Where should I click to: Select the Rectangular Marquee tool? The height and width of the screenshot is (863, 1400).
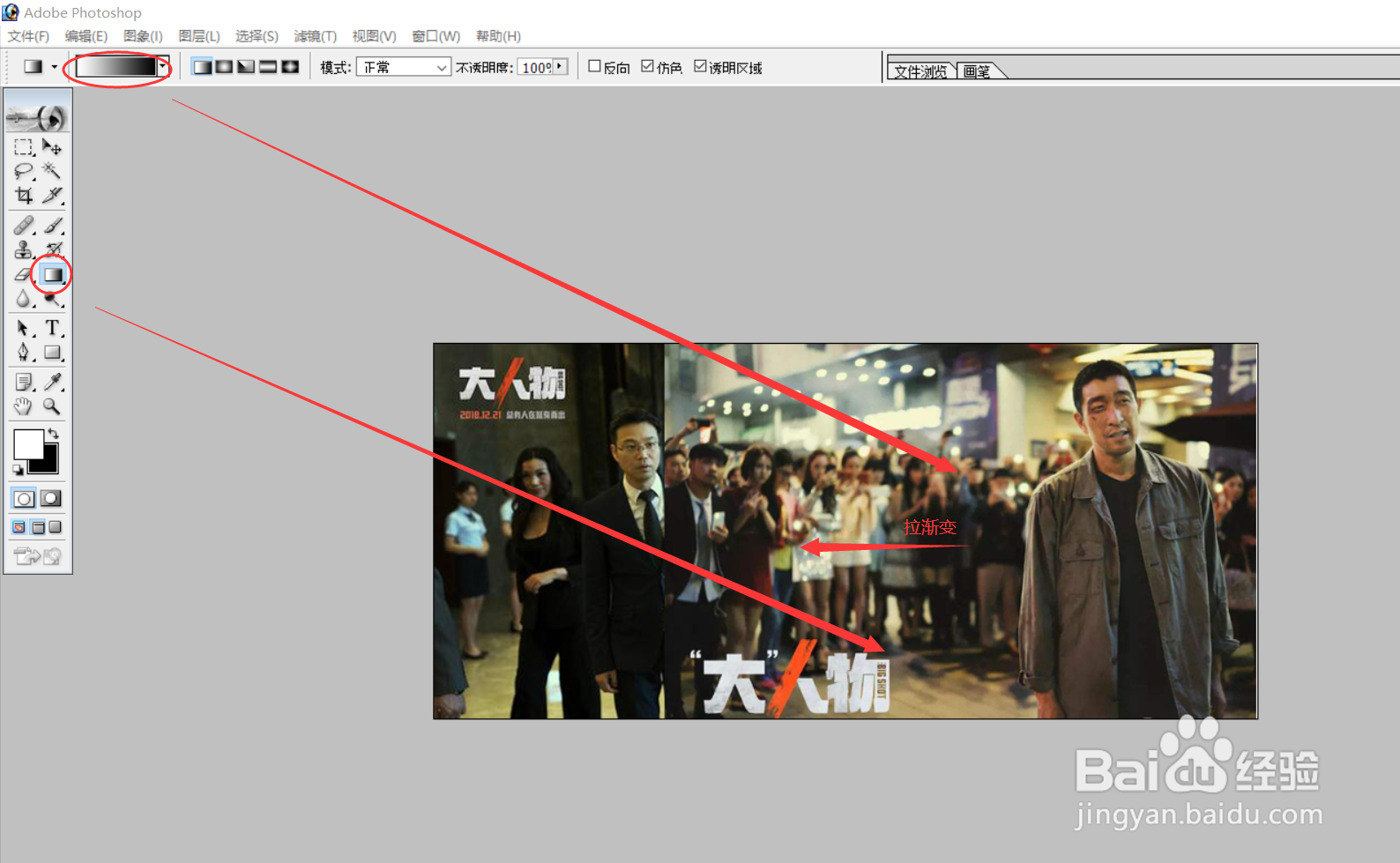[24, 147]
